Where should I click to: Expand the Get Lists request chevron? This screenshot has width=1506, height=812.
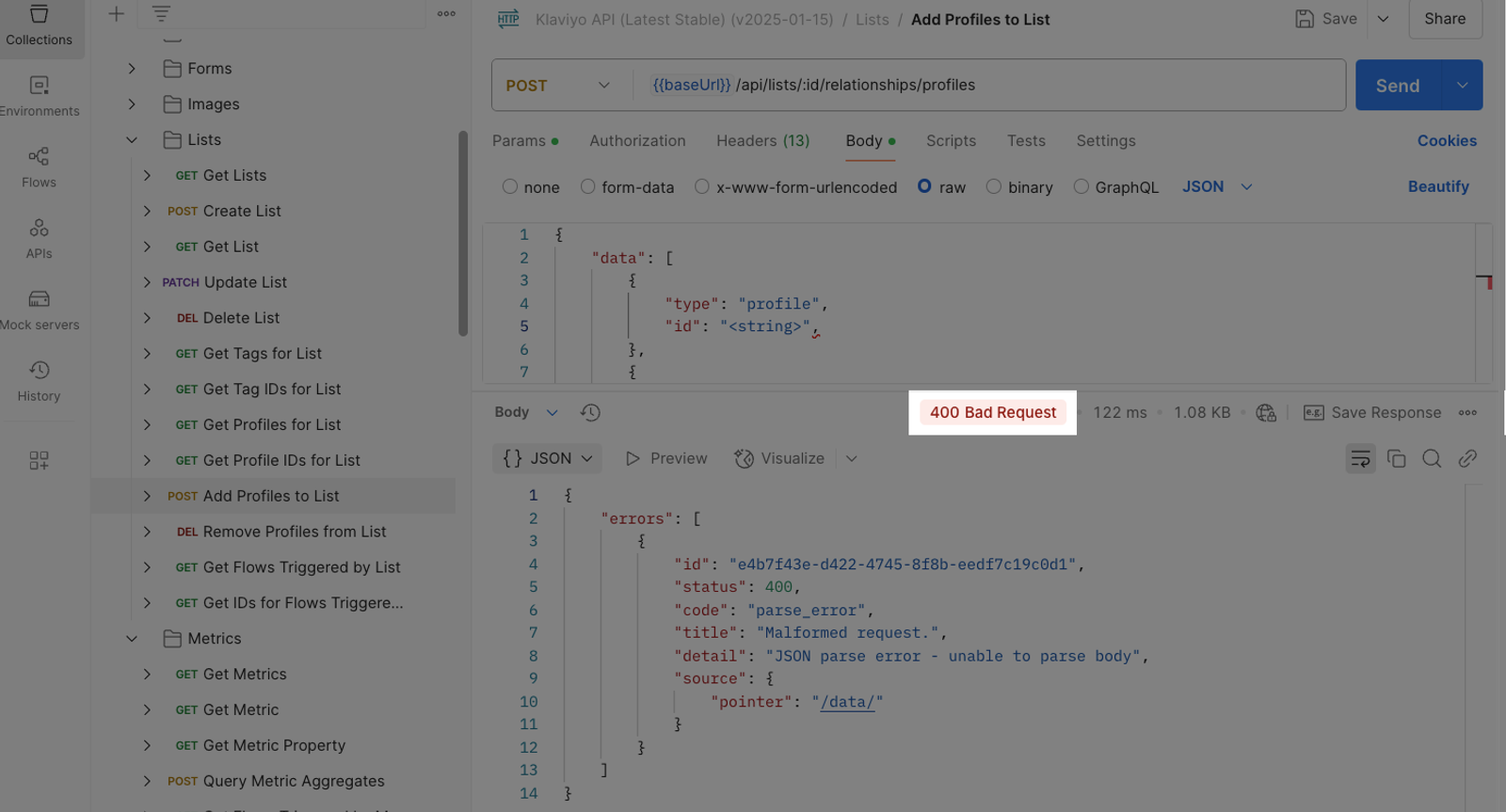[x=147, y=175]
